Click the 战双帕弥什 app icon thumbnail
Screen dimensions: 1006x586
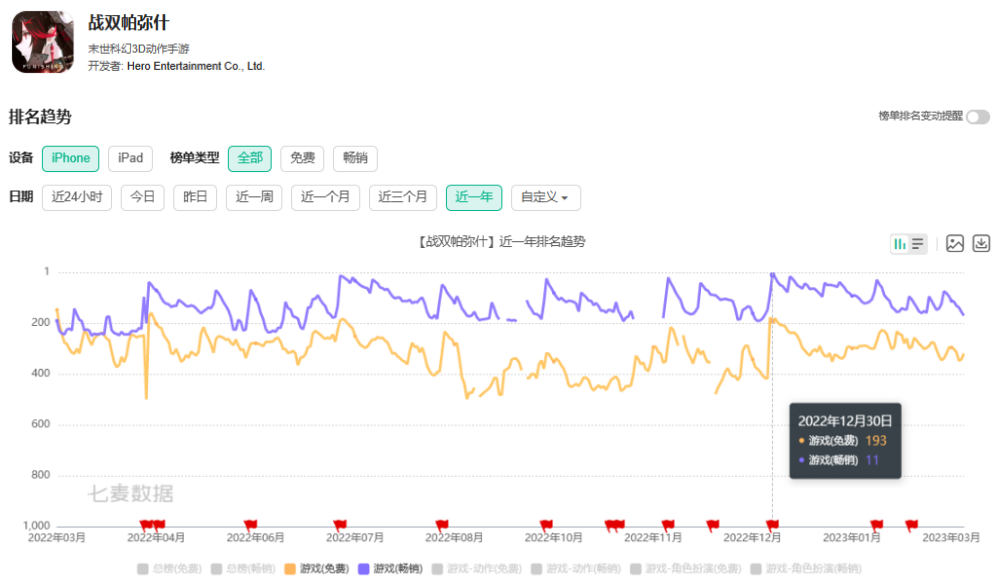42,42
